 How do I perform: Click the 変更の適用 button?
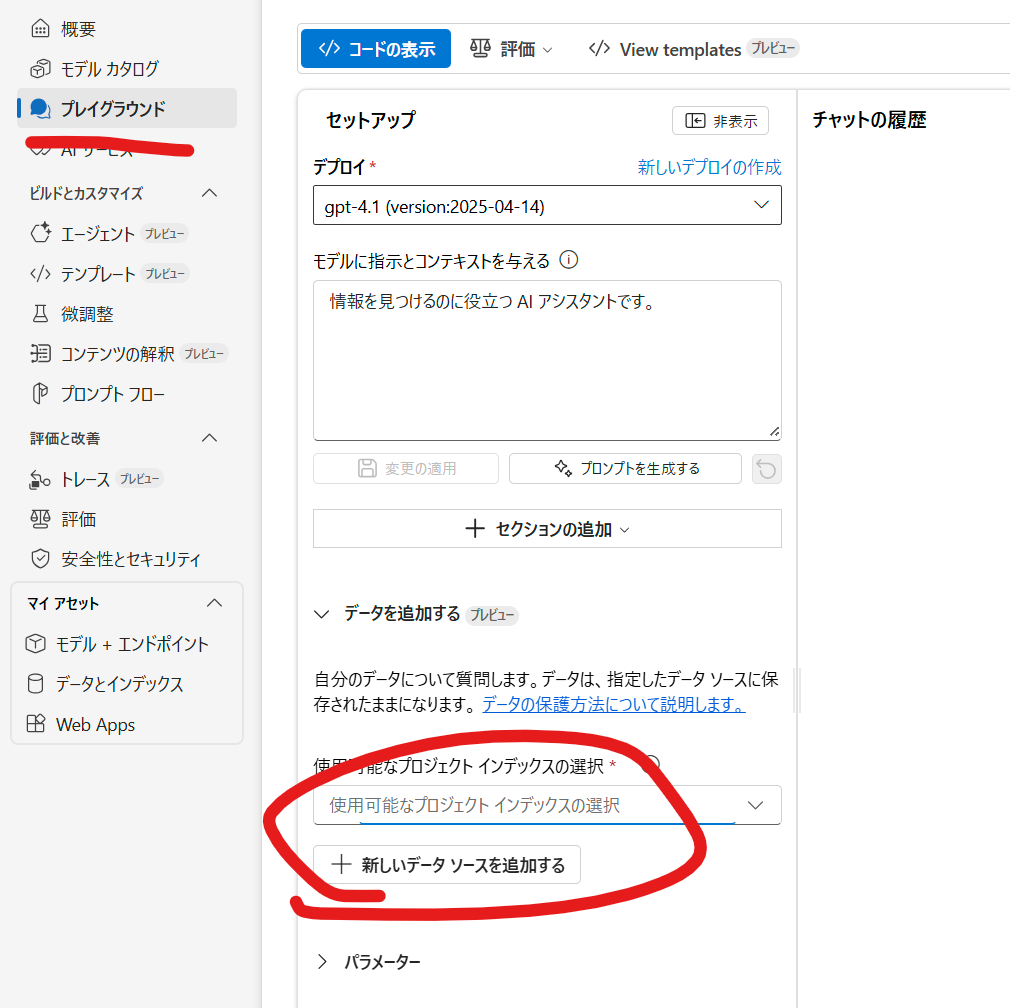[x=406, y=468]
